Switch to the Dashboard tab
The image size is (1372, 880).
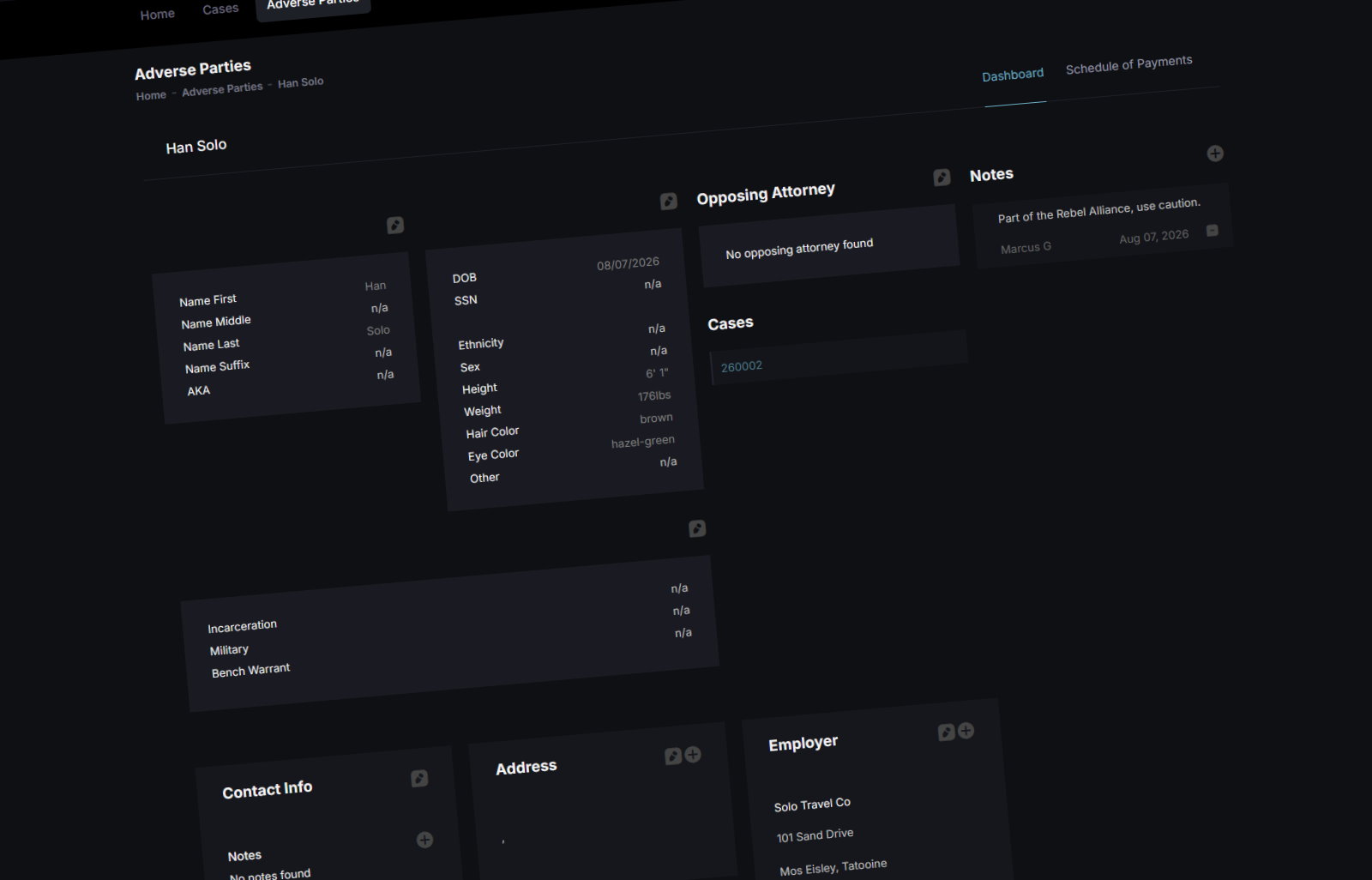tap(1013, 75)
